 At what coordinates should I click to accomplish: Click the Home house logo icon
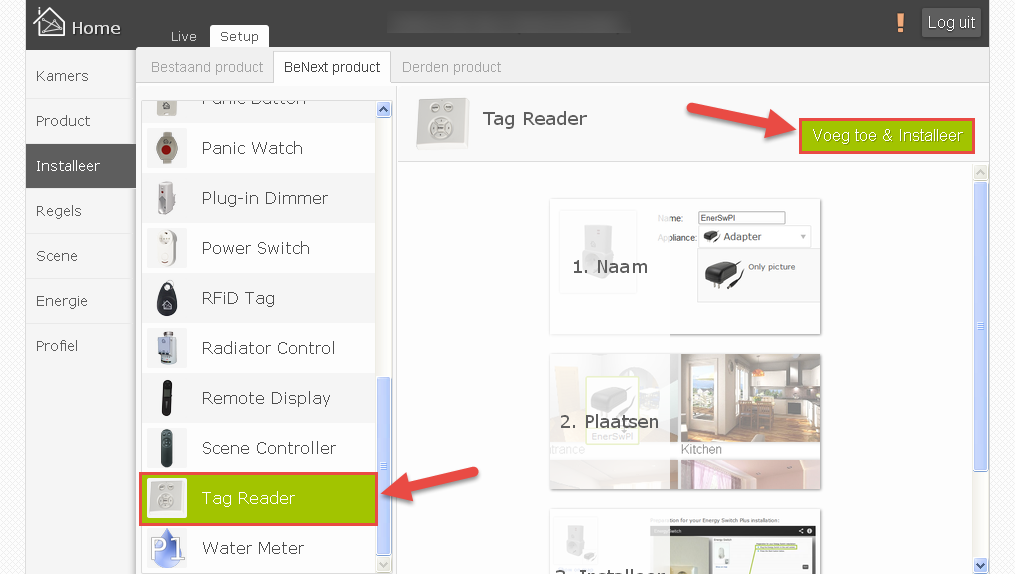(49, 22)
